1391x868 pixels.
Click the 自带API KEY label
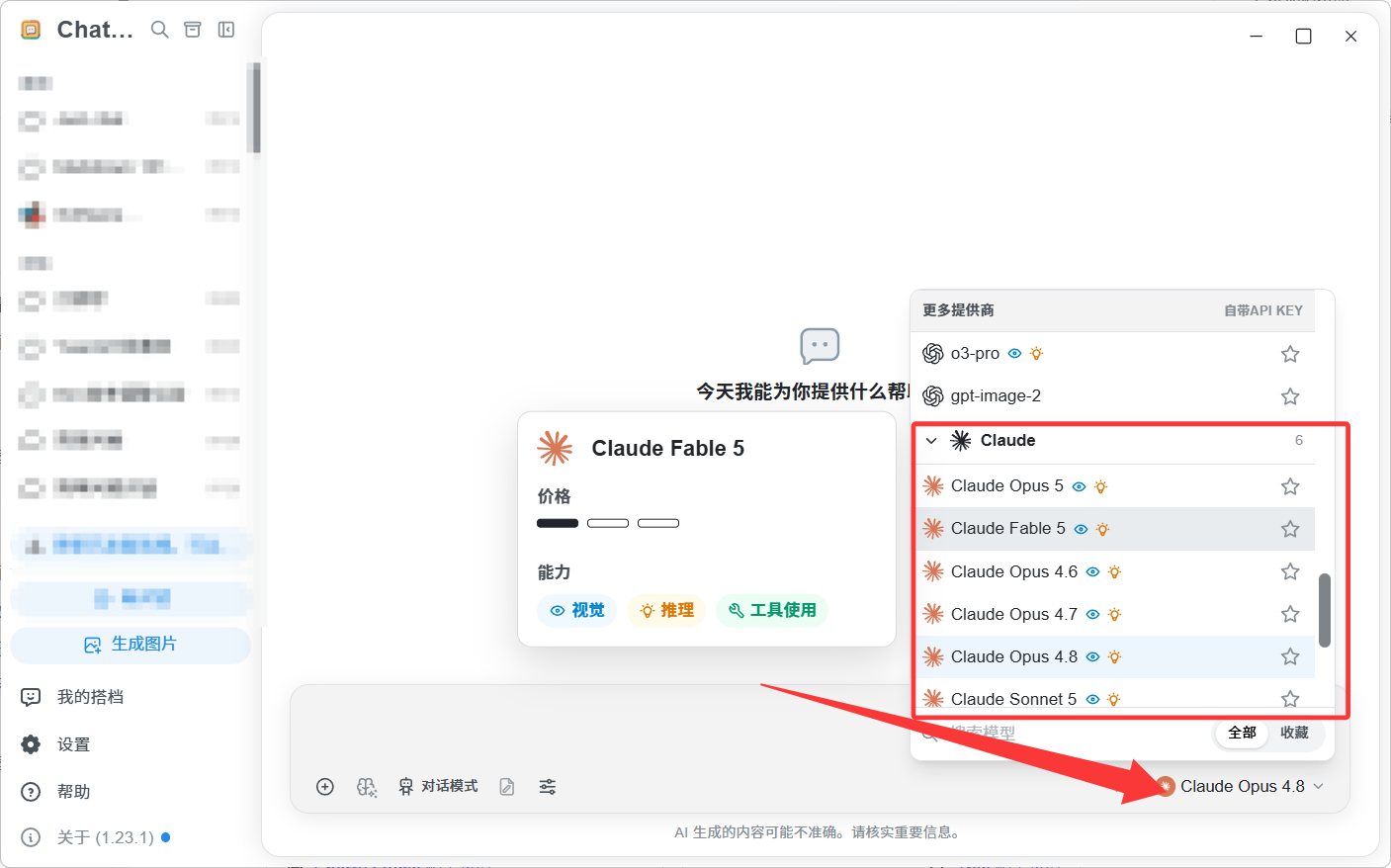click(x=1262, y=310)
